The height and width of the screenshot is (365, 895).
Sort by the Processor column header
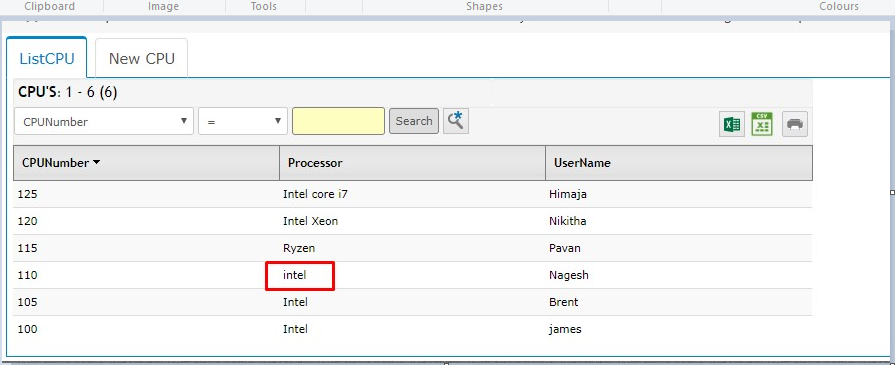pos(315,163)
